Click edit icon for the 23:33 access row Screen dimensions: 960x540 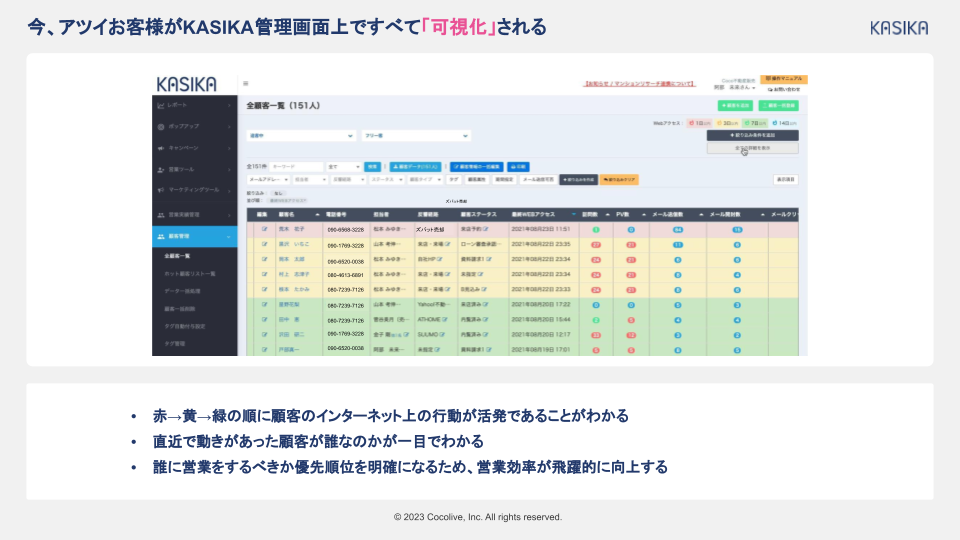tap(264, 290)
